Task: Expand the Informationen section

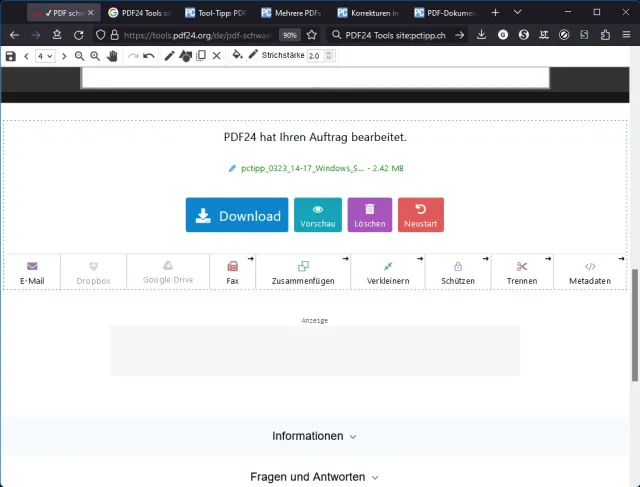Action: coord(314,436)
